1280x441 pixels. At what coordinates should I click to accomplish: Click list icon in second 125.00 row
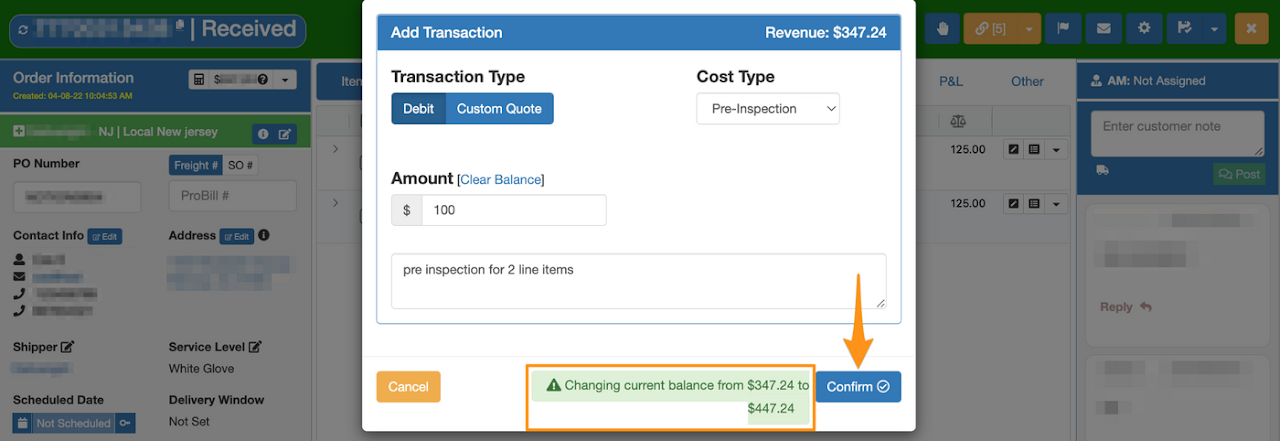[x=1034, y=204]
